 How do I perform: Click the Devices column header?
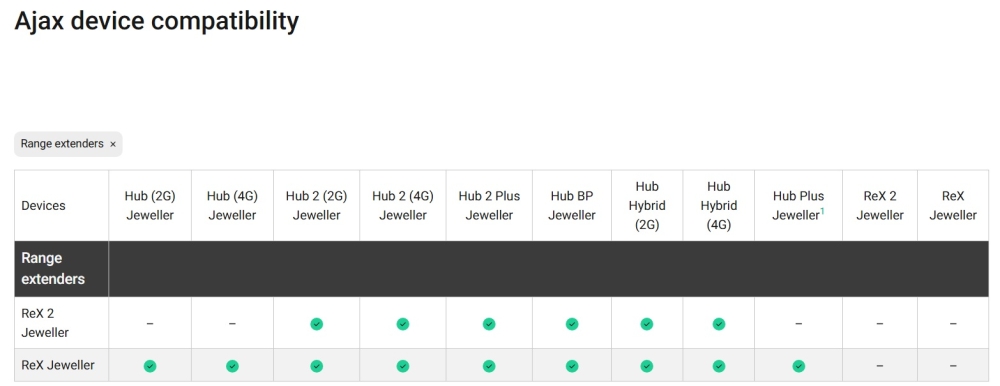43,205
